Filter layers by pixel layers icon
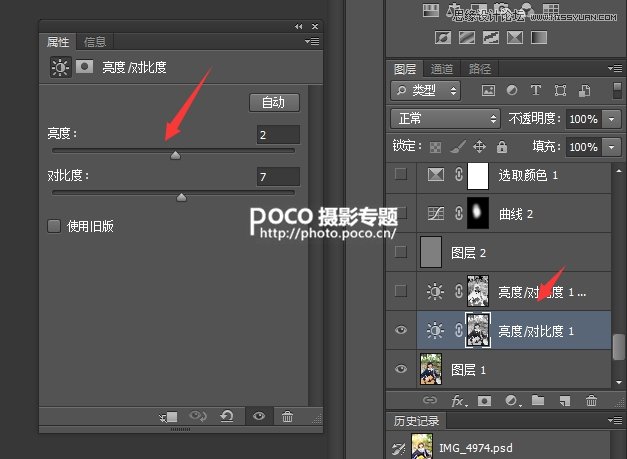The image size is (627, 459). pos(488,90)
